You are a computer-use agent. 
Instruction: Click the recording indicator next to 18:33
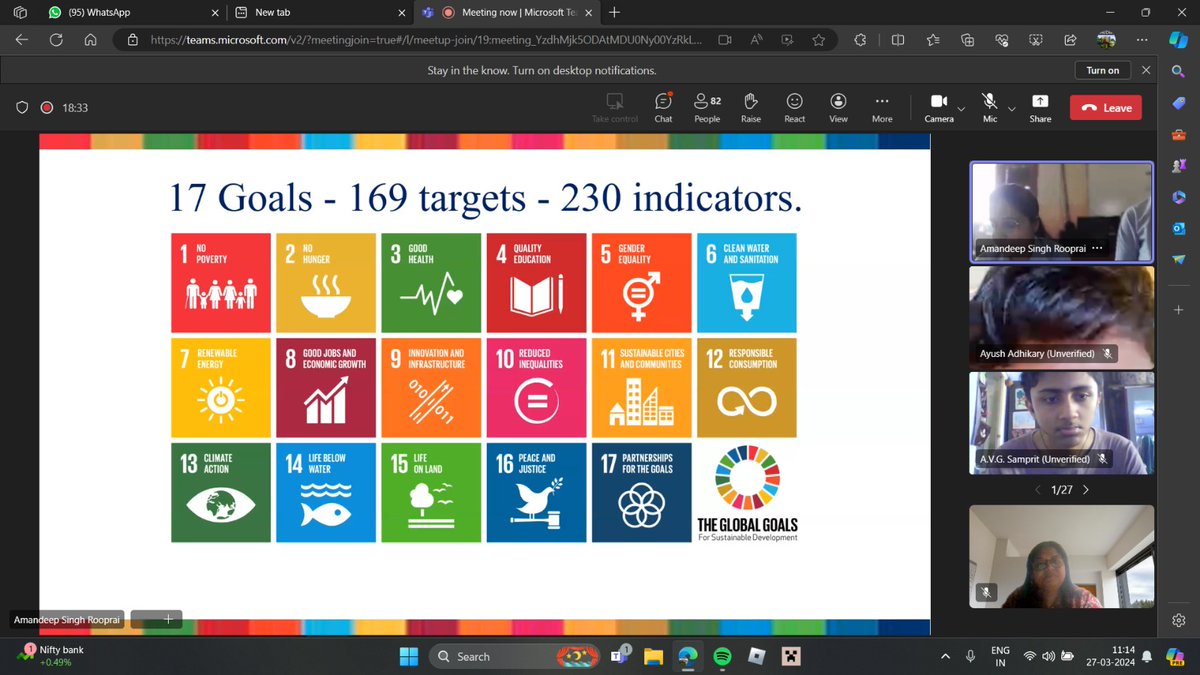click(46, 108)
